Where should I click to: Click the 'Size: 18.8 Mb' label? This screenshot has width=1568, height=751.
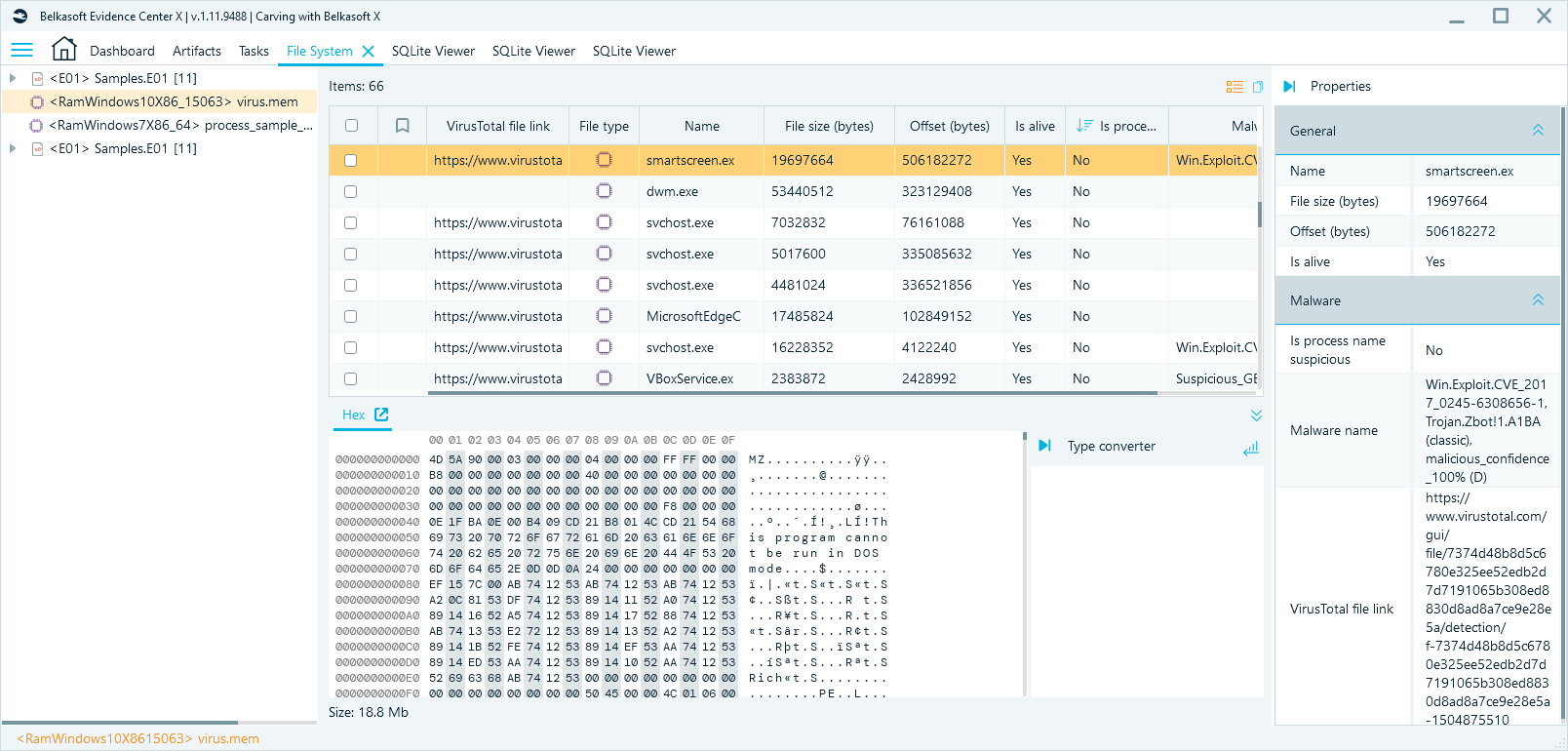(x=369, y=712)
